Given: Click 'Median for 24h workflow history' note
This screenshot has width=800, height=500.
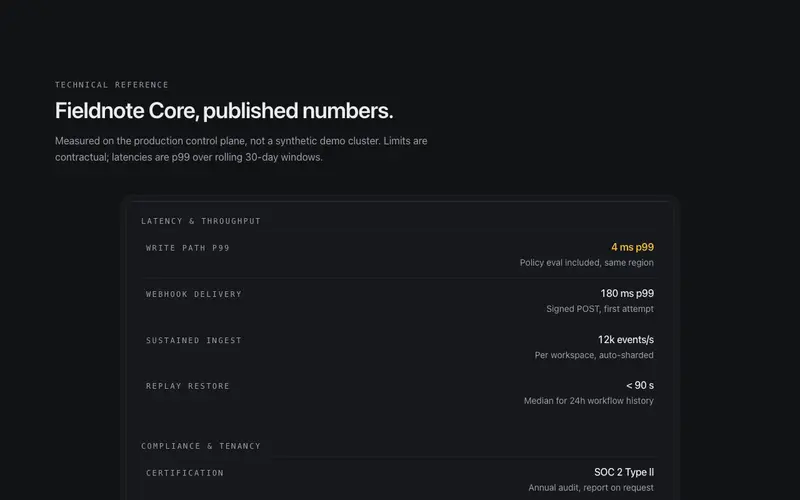Looking at the screenshot, I should pos(589,401).
